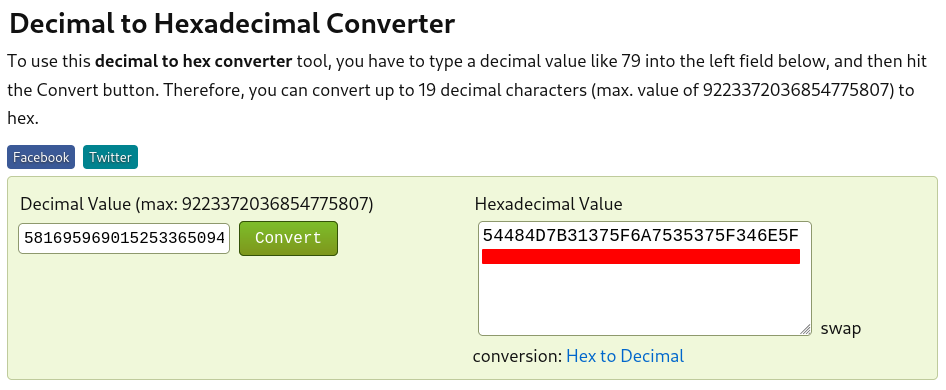Image resolution: width=946 pixels, height=390 pixels.
Task: Click the 'swap' text beside the textarea
Action: (840, 328)
